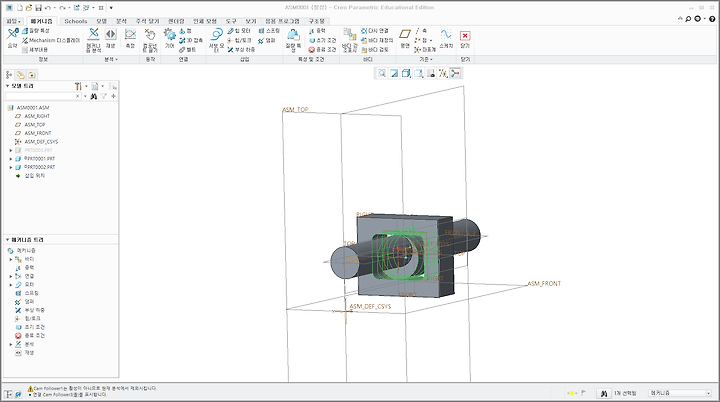Open 세부내용 in the 정보 group
Viewport: 720px width, 402px height.
[35, 50]
